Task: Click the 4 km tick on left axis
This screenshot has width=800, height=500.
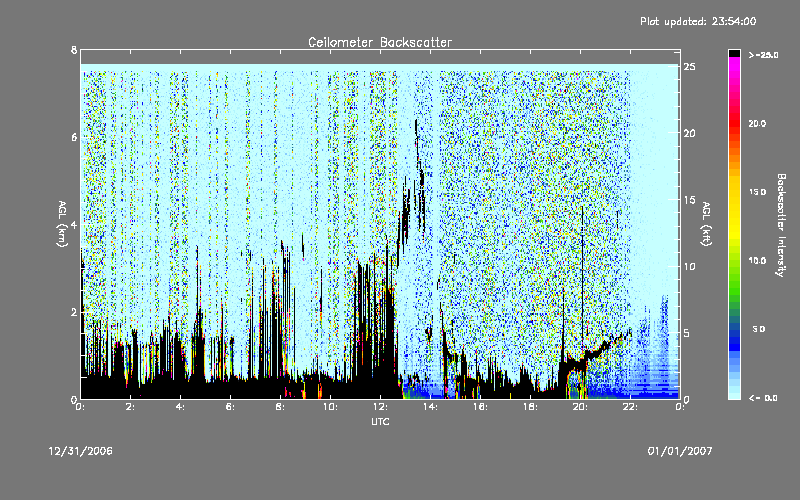Action: (x=74, y=224)
